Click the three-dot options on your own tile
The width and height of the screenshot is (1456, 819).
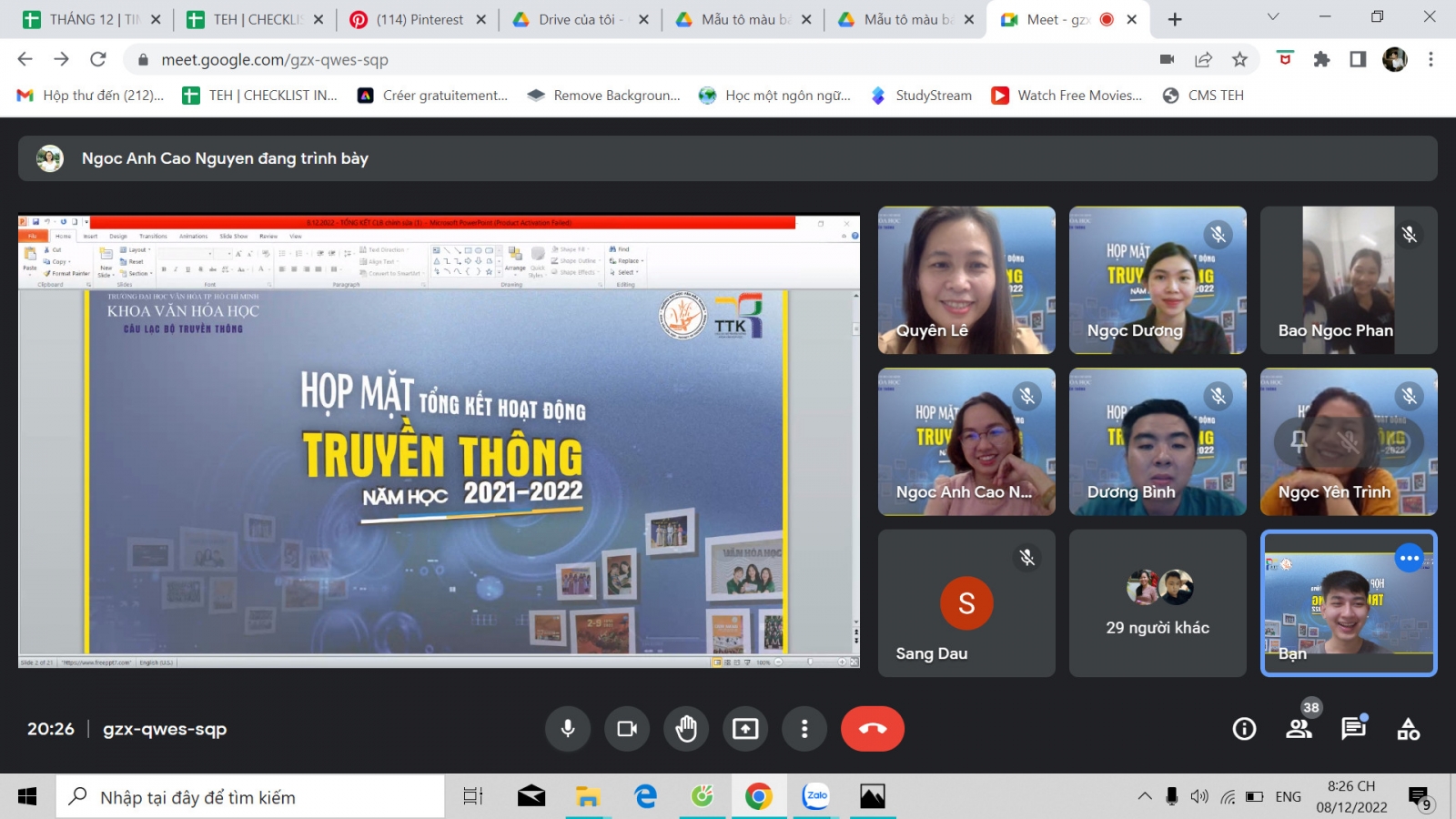(1409, 558)
